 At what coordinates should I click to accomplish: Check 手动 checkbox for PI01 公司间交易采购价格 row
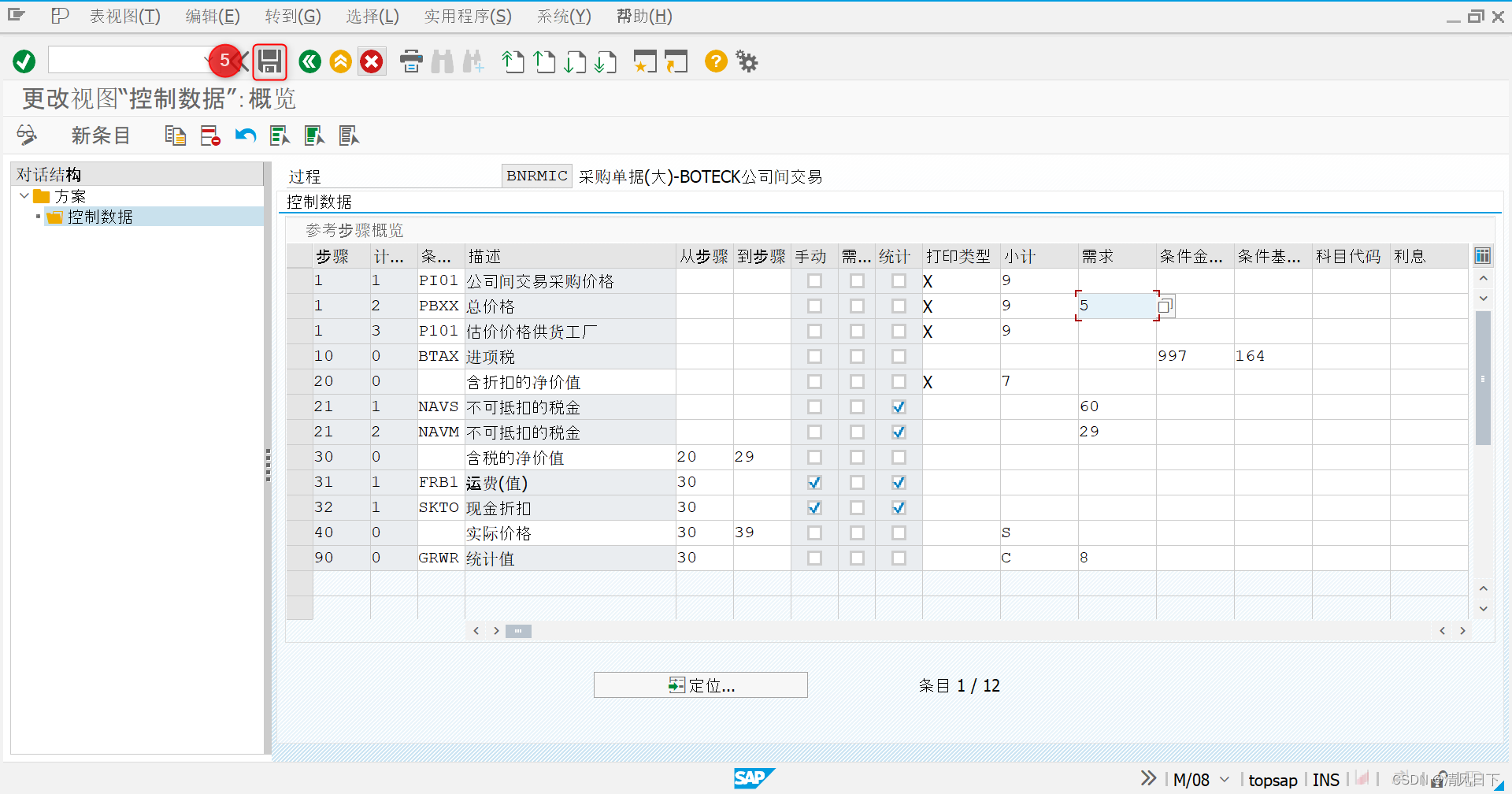pyautogui.click(x=814, y=280)
